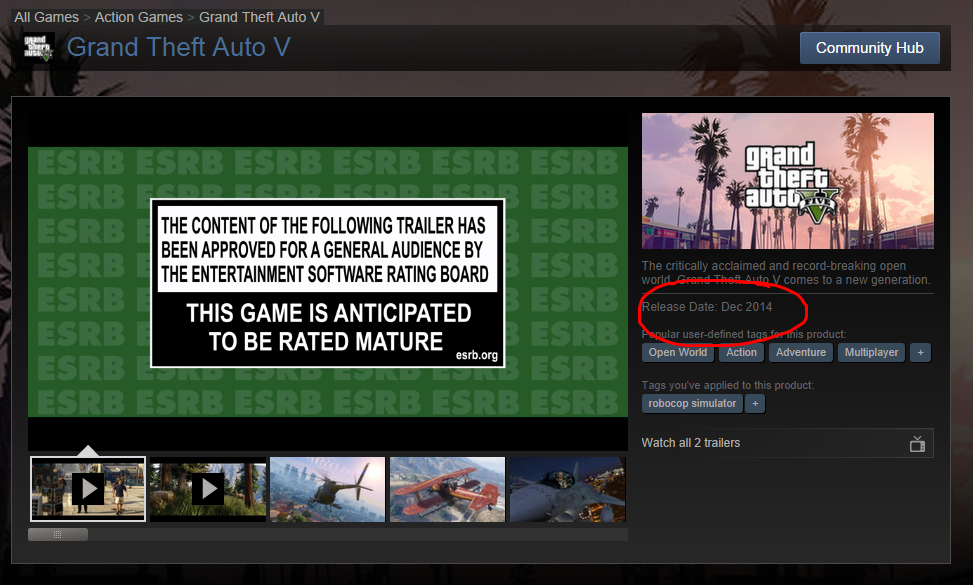Click the Grand Theft Auto V page title
This screenshot has height=585, width=973.
[178, 47]
